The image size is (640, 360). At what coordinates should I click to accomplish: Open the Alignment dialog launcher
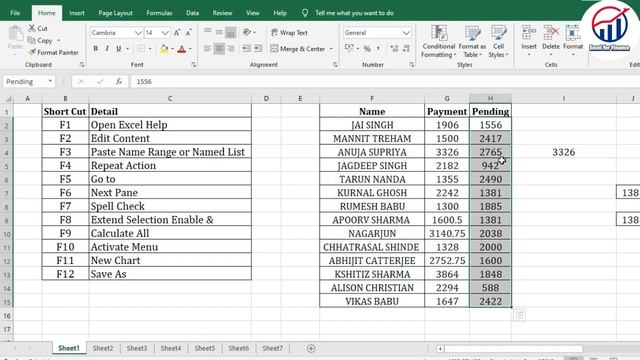[x=335, y=65]
